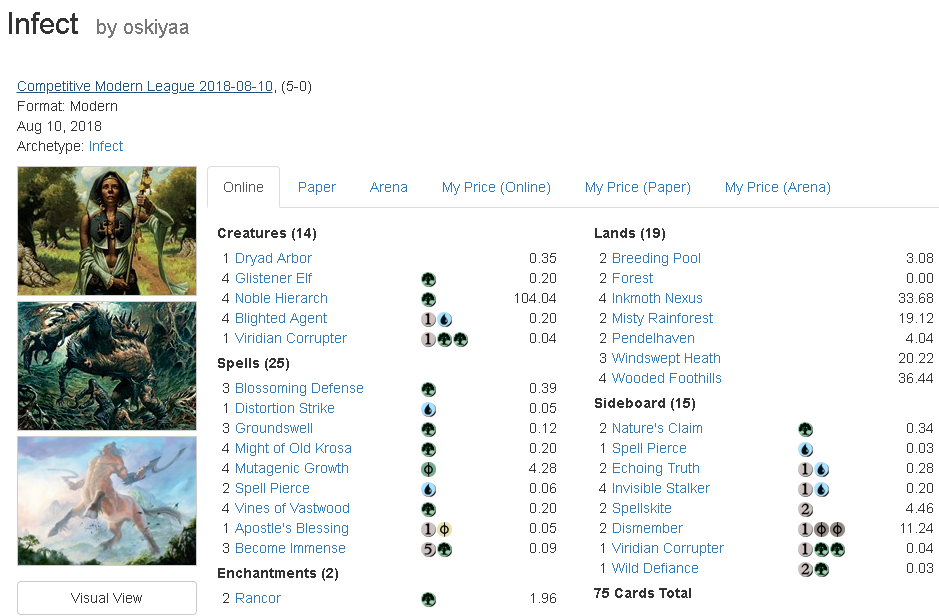Open the My Price (Paper) tab
Image resolution: width=939 pixels, height=616 pixels.
(639, 187)
